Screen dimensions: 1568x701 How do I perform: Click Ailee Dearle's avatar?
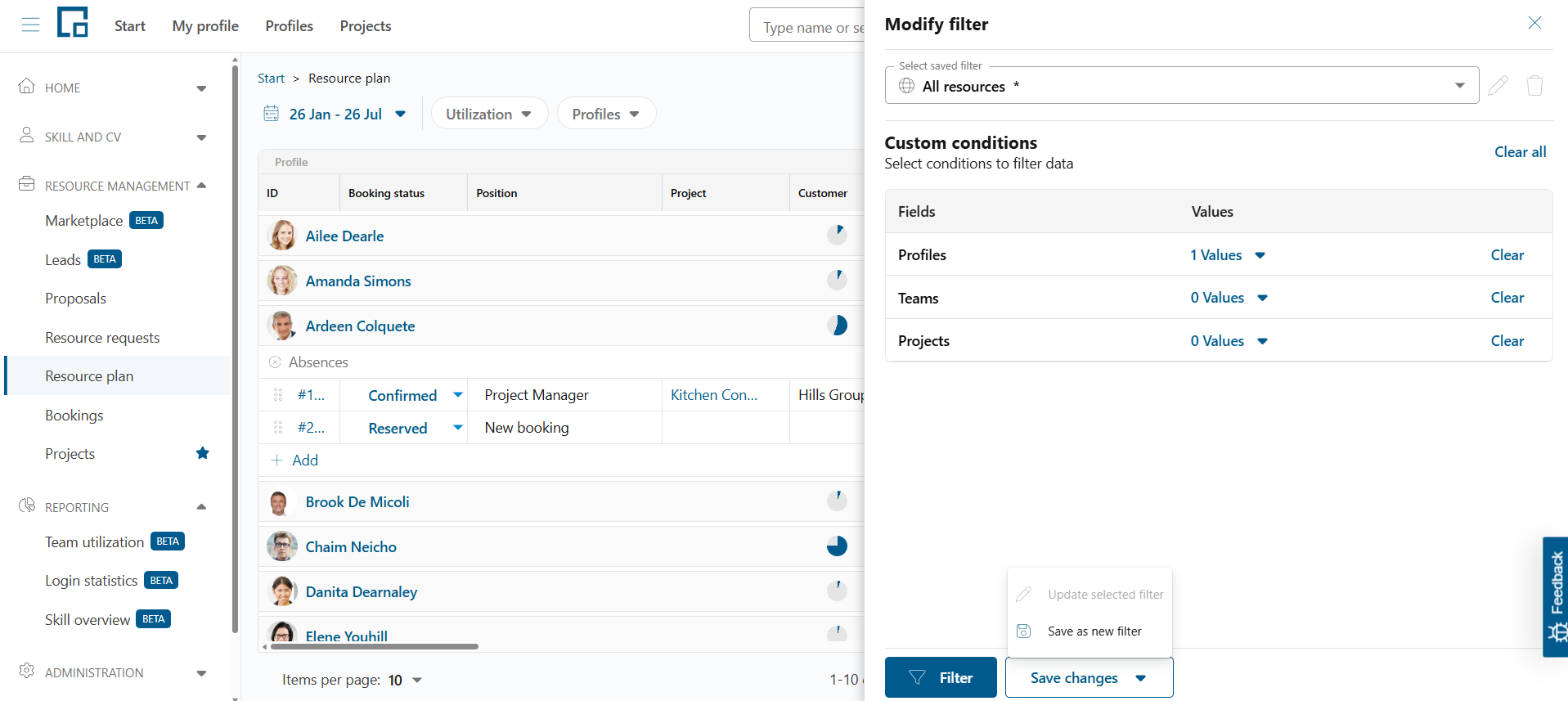click(282, 236)
